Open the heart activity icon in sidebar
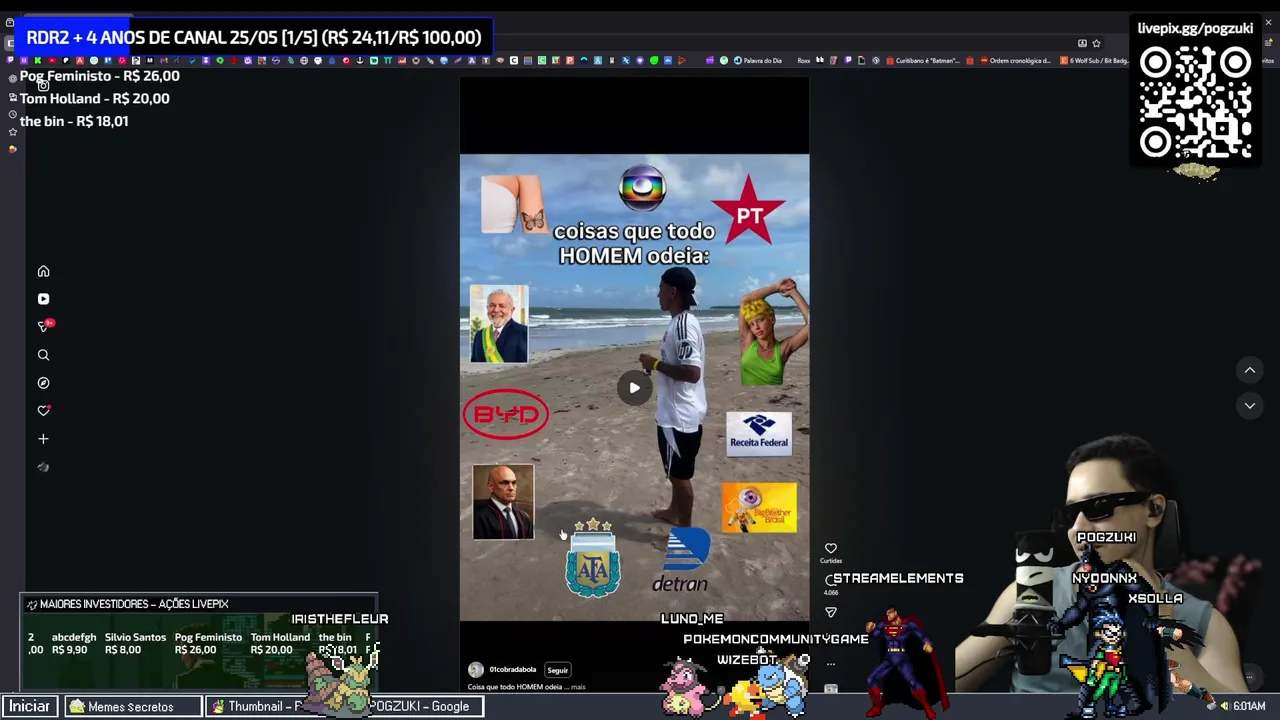Viewport: 1280px width, 720px height. click(x=43, y=411)
